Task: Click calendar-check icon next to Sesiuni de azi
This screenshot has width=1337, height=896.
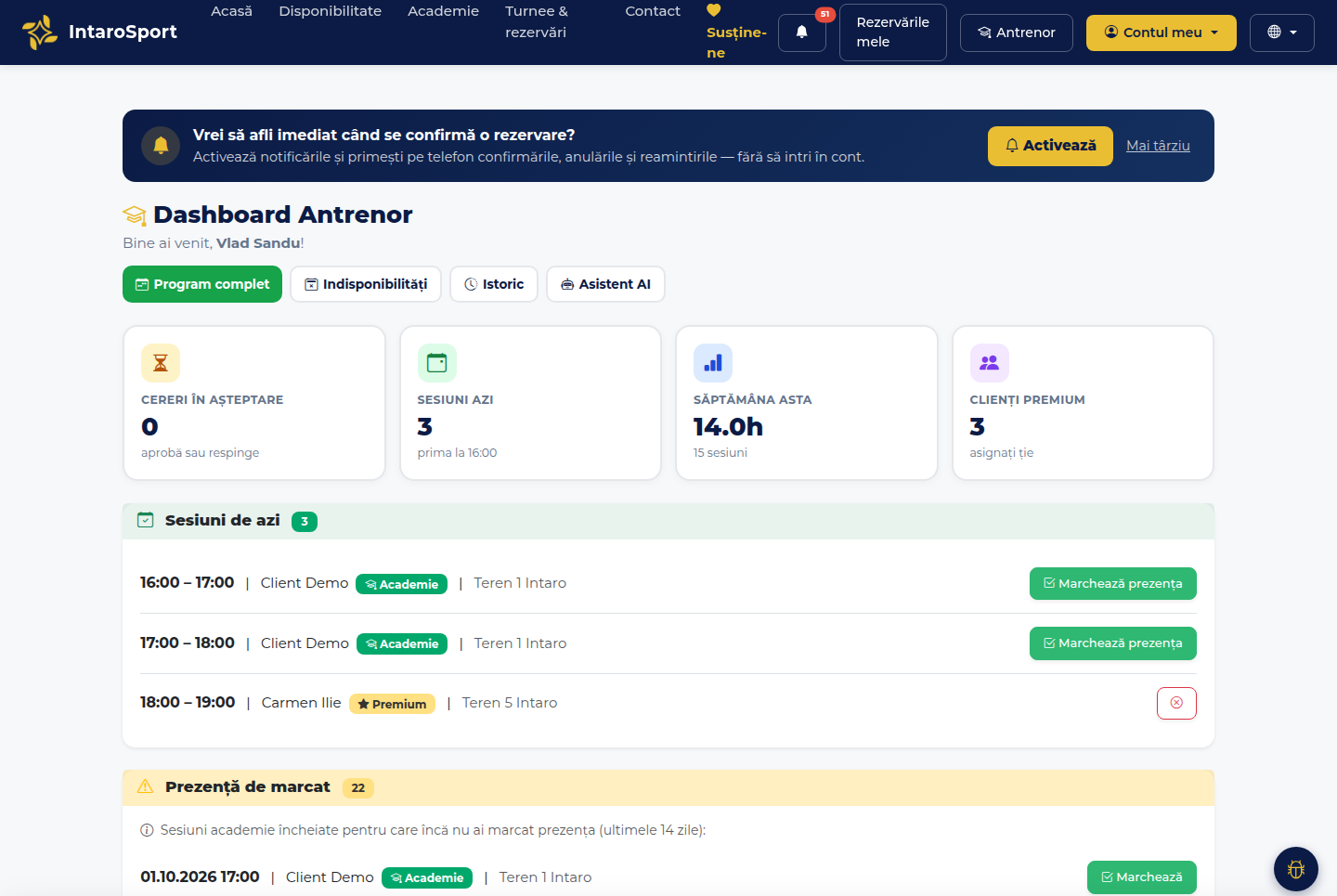Action: click(146, 520)
